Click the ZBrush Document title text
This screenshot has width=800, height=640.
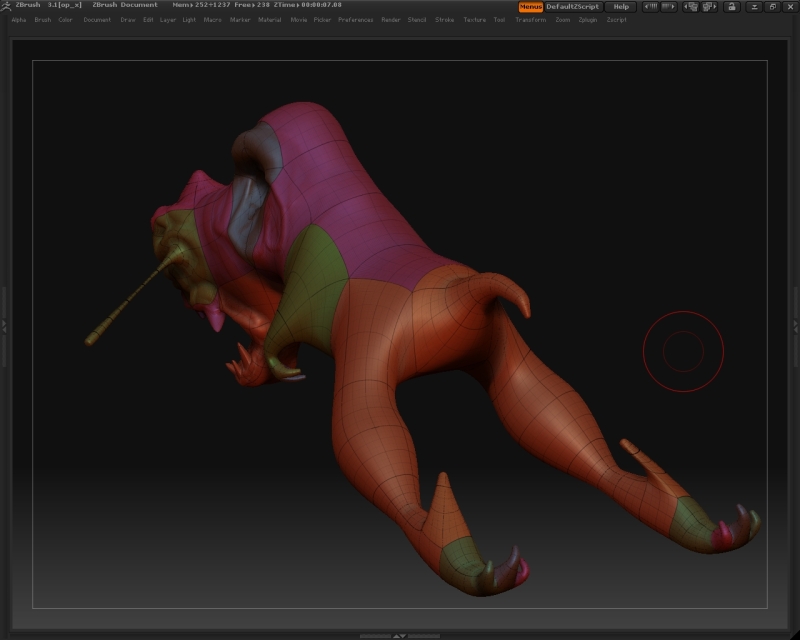[125, 5]
